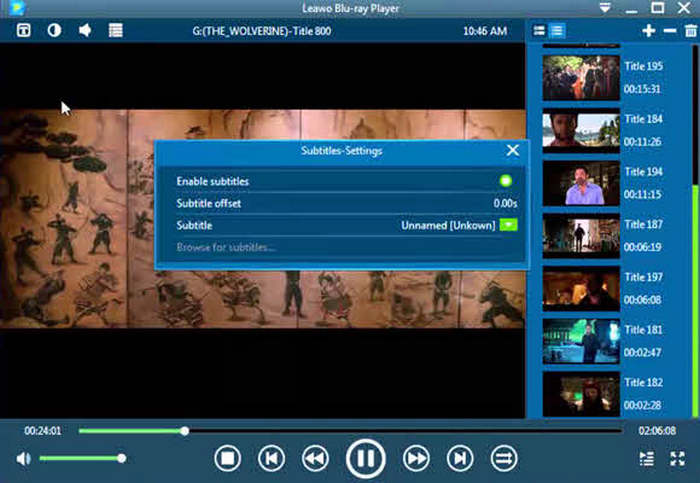The image size is (700, 483).
Task: Toggle the playlist panel icon at bottom right
Action: pyautogui.click(x=647, y=458)
